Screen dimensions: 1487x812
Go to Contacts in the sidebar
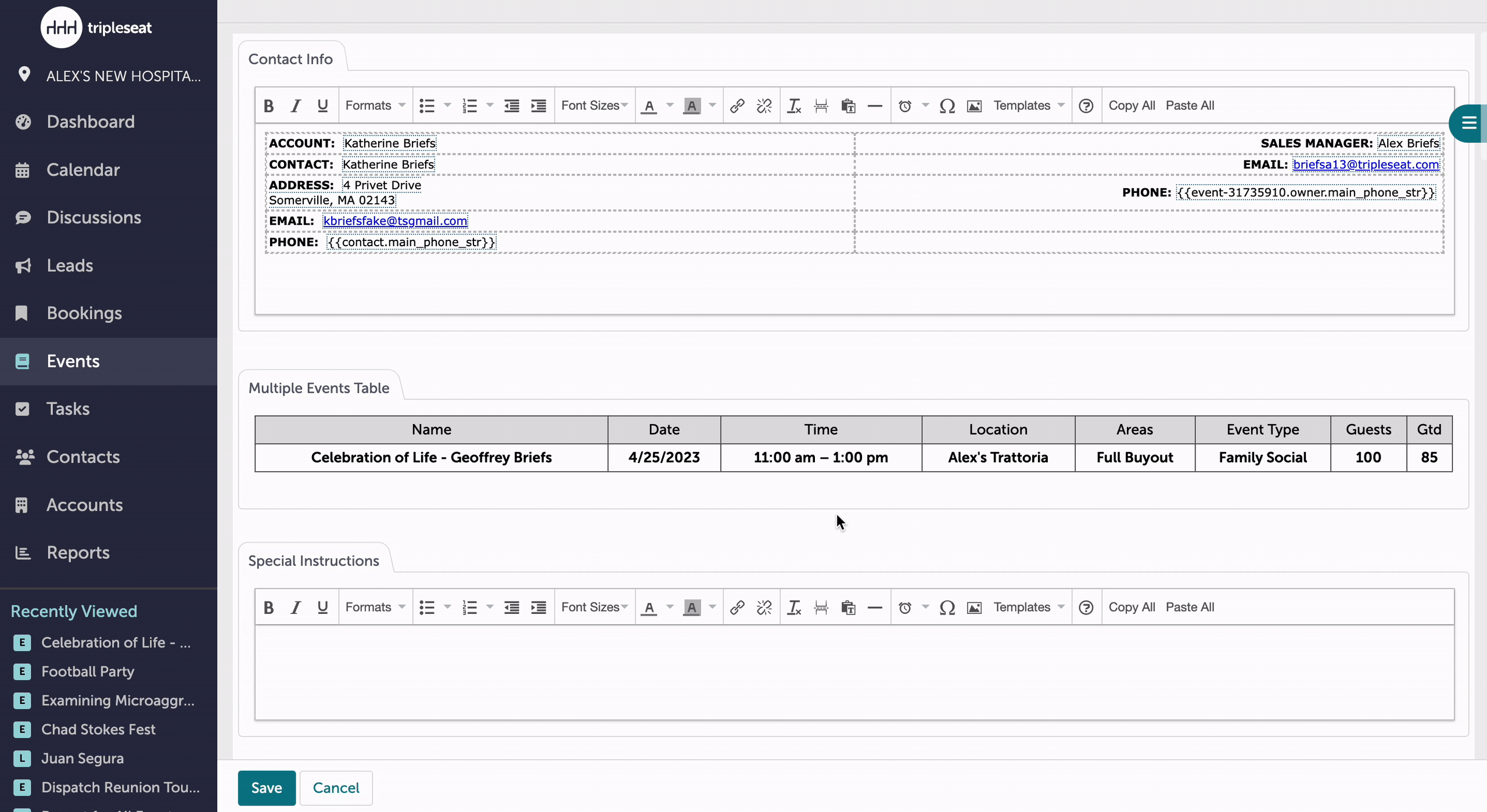tap(109, 457)
